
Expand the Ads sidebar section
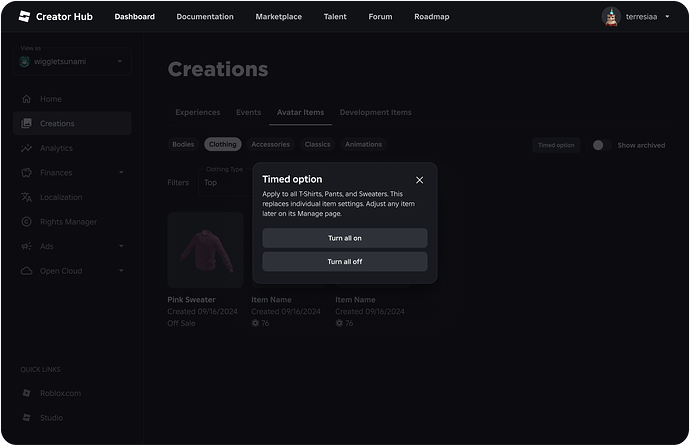121,246
